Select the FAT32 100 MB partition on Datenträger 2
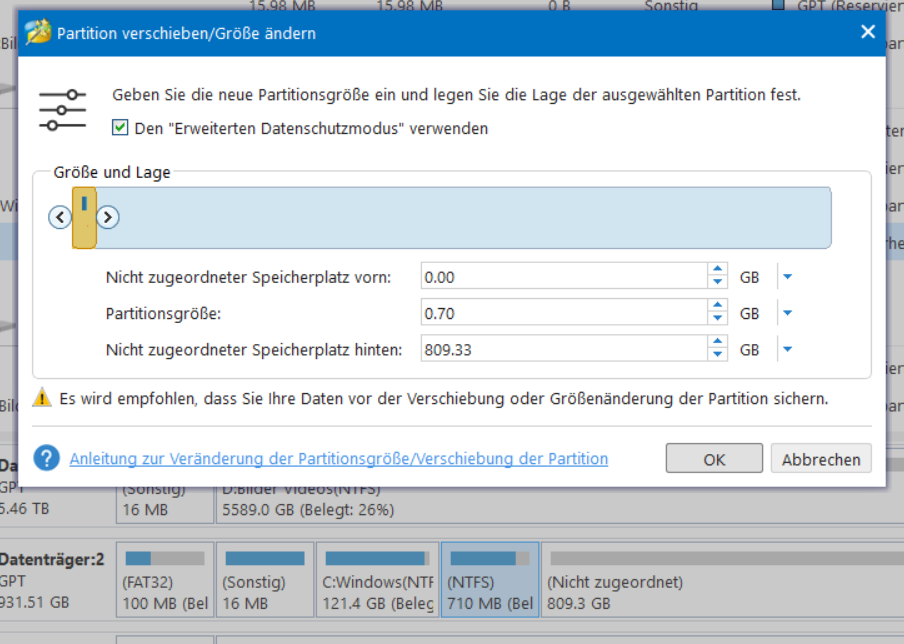The width and height of the screenshot is (904, 644). [x=165, y=579]
